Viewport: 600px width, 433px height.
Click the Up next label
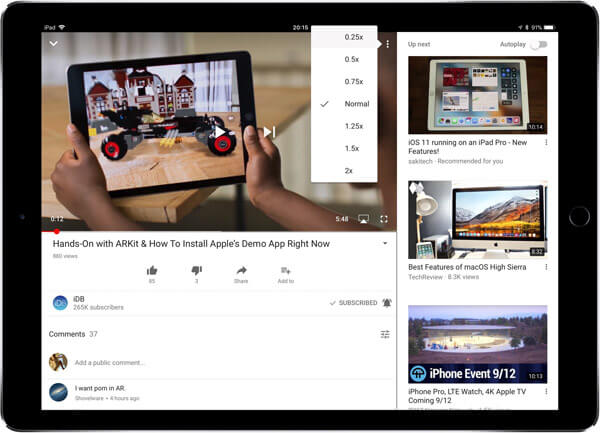419,44
